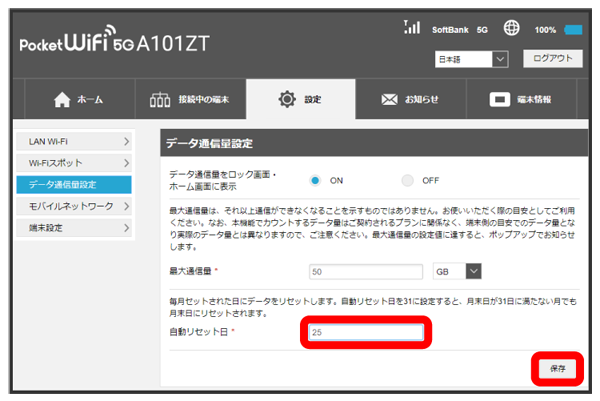Expand the LAN Wi-Fi sidebar item
600x401 pixels.
click(73, 140)
